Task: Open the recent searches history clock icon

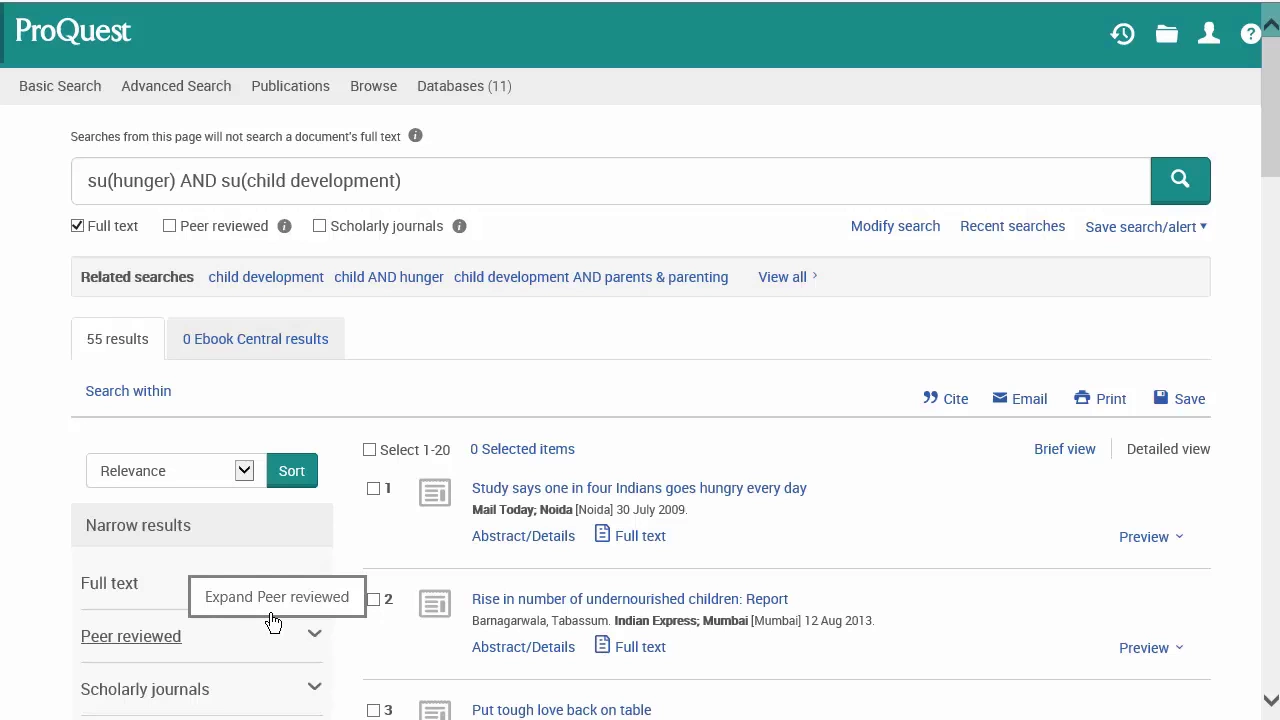Action: coord(1122,34)
